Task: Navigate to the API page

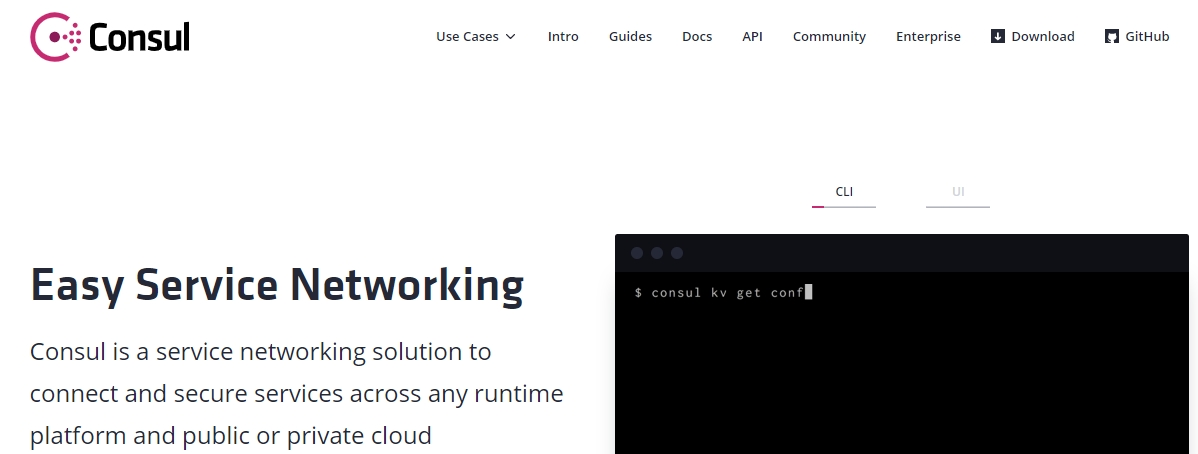Action: click(x=753, y=36)
